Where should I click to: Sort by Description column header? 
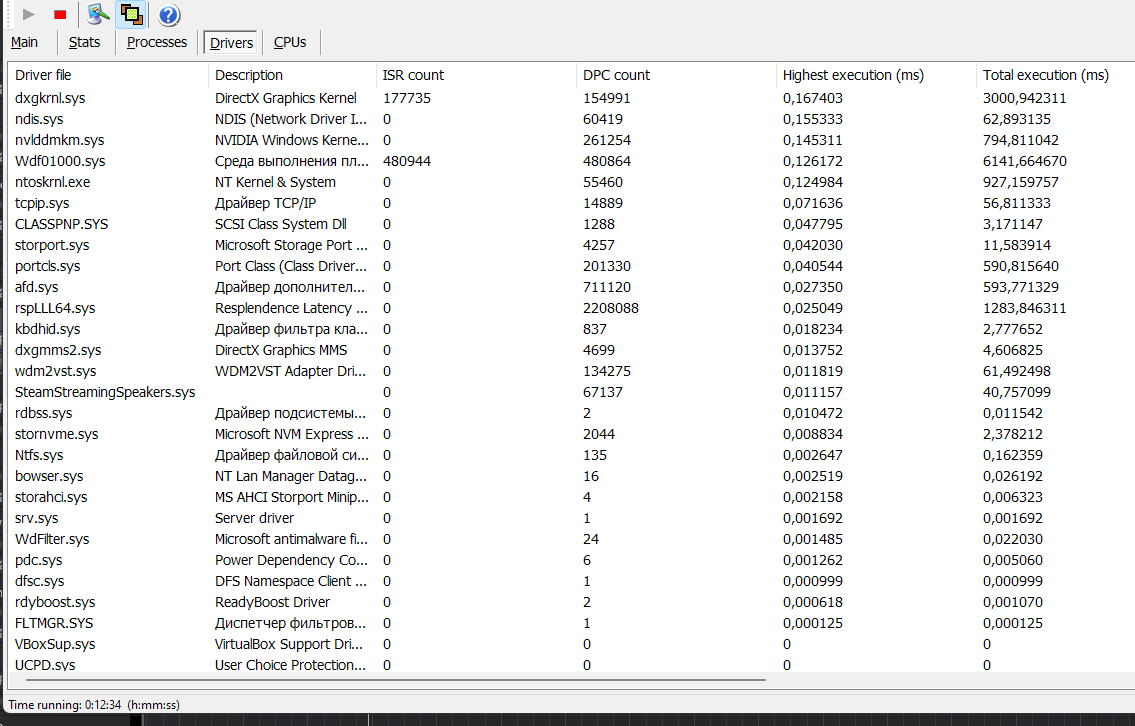[292, 75]
